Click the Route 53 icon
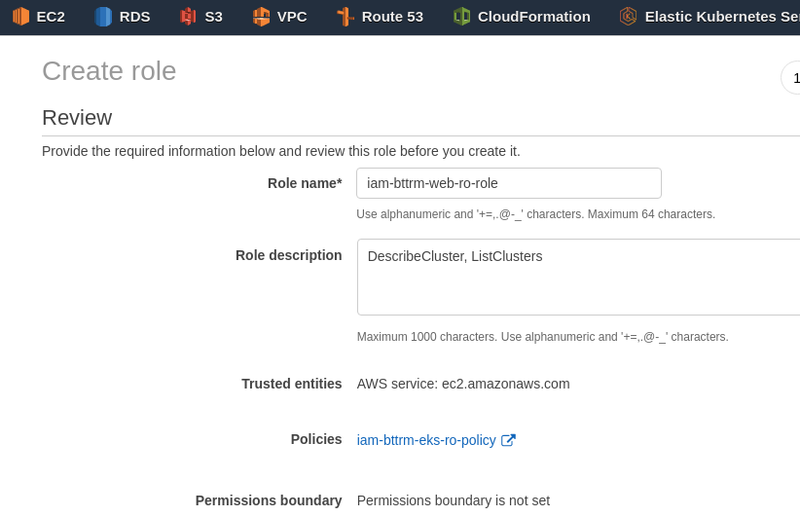 click(x=345, y=16)
